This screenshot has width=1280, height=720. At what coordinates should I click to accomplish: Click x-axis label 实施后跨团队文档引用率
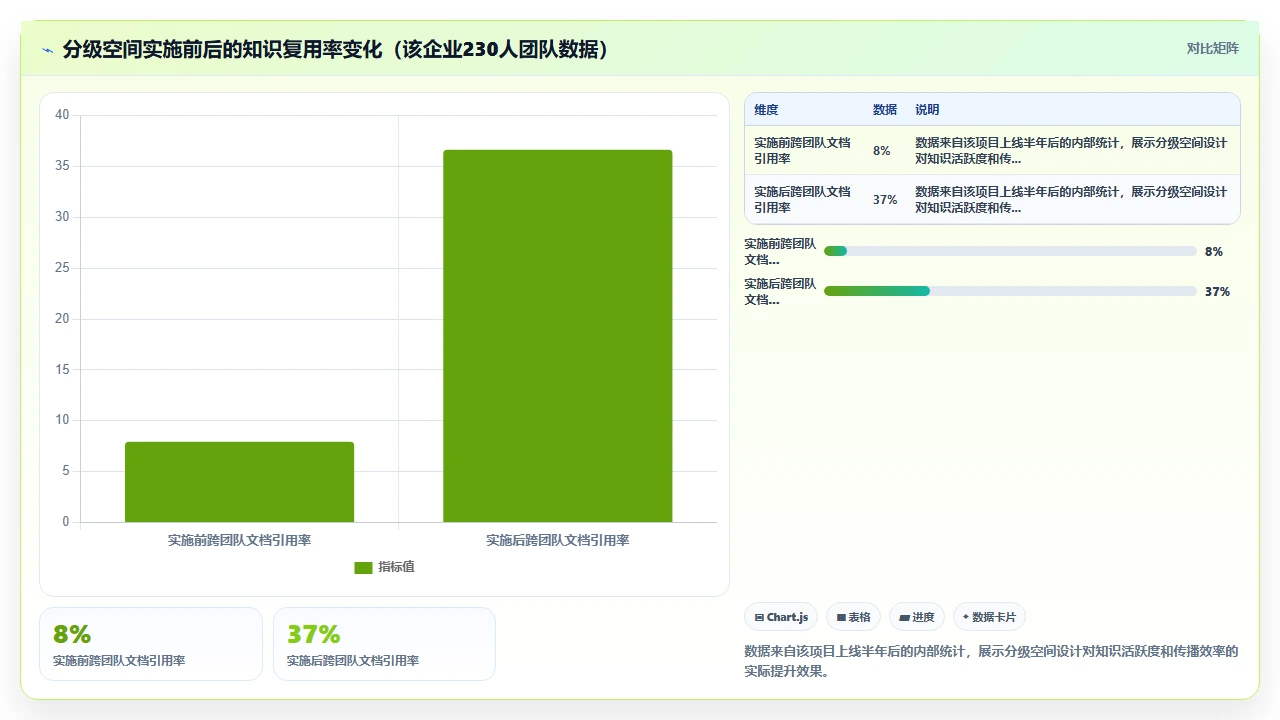pyautogui.click(x=558, y=540)
